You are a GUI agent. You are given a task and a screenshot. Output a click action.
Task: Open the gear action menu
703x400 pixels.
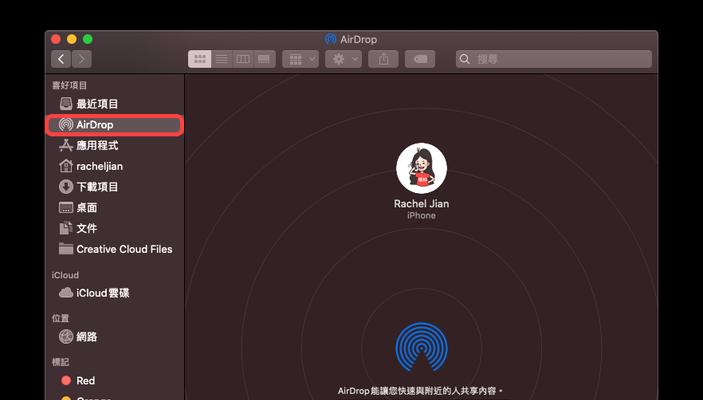pyautogui.click(x=343, y=59)
